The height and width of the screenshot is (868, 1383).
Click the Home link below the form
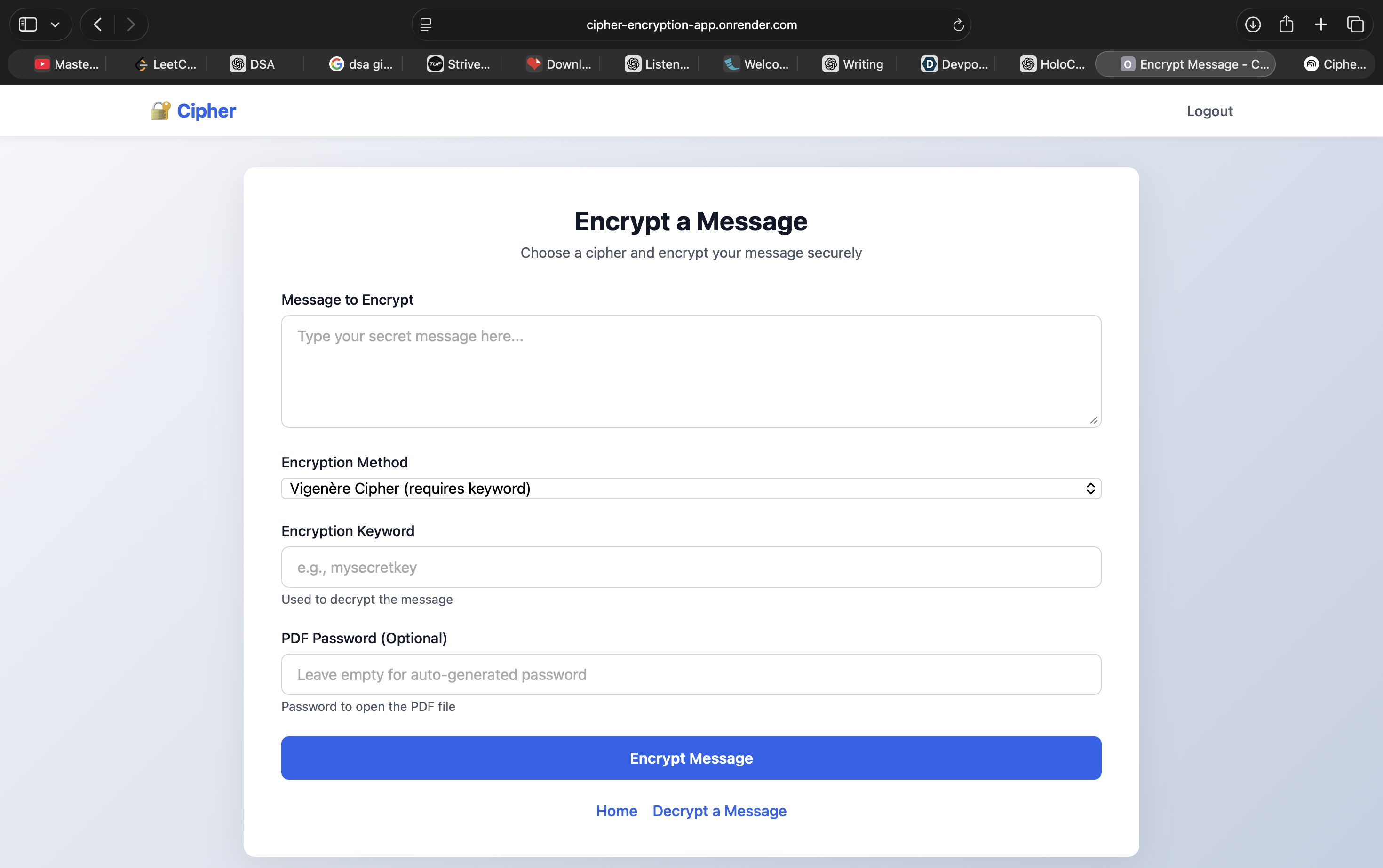[x=616, y=811]
